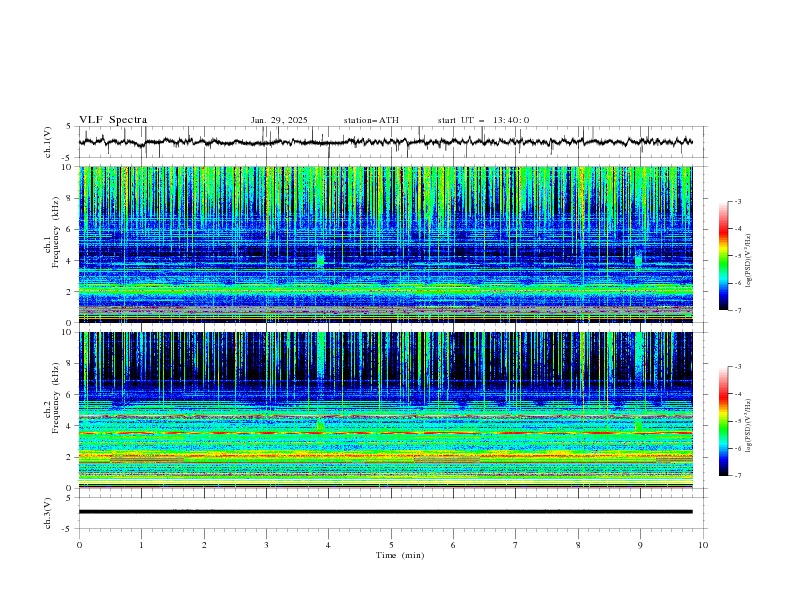Click the "ch.1(V)" vertical axis label
The width and height of the screenshot is (792, 612).
tap(48, 142)
